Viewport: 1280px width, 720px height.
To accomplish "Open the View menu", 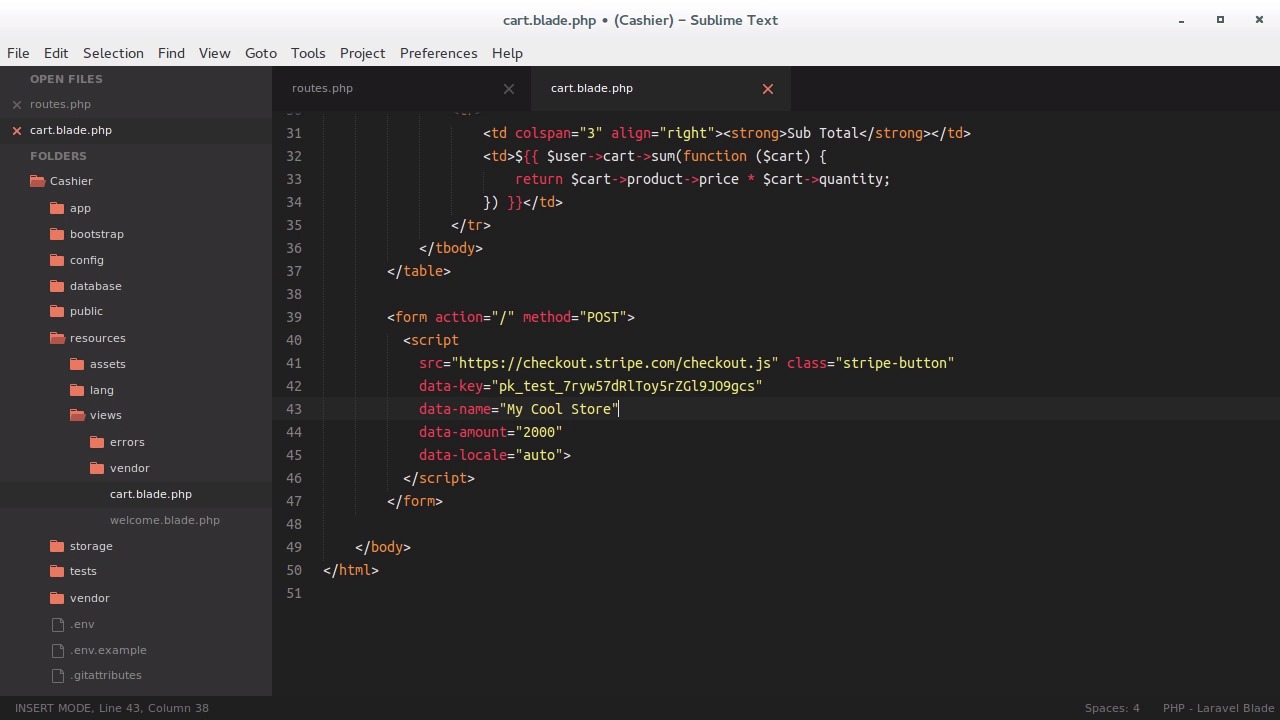I will point(214,53).
